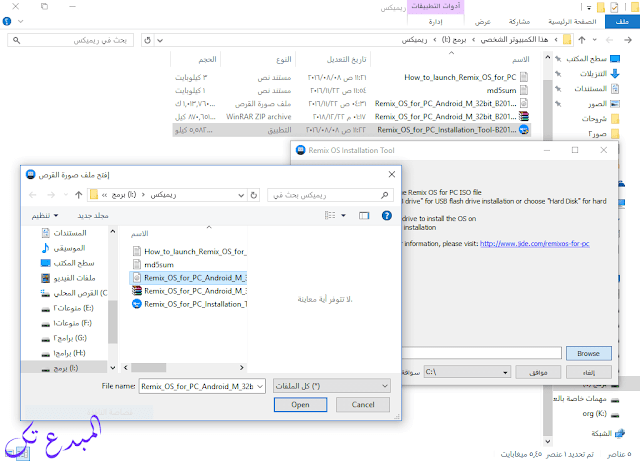Click the dialog search box ريميكس بحث في
The width and height of the screenshot is (640, 461).
coord(330,195)
